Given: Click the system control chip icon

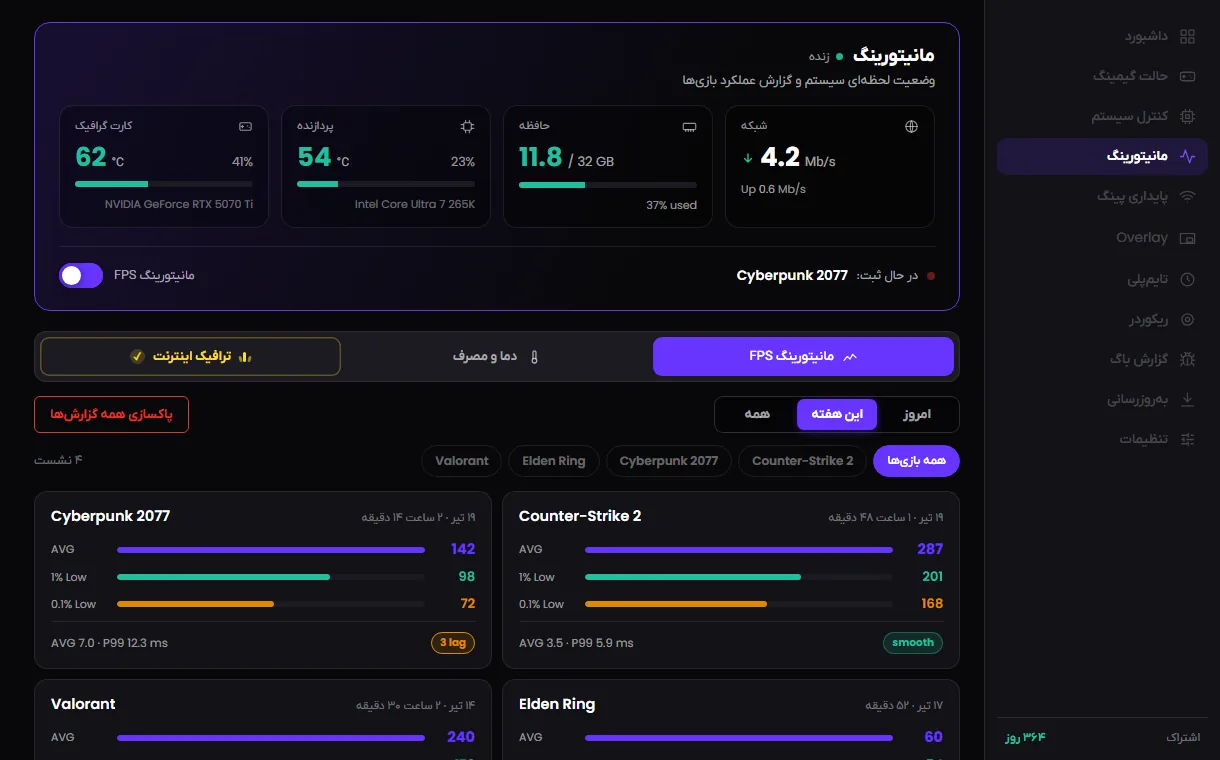Looking at the screenshot, I should pos(1188,116).
